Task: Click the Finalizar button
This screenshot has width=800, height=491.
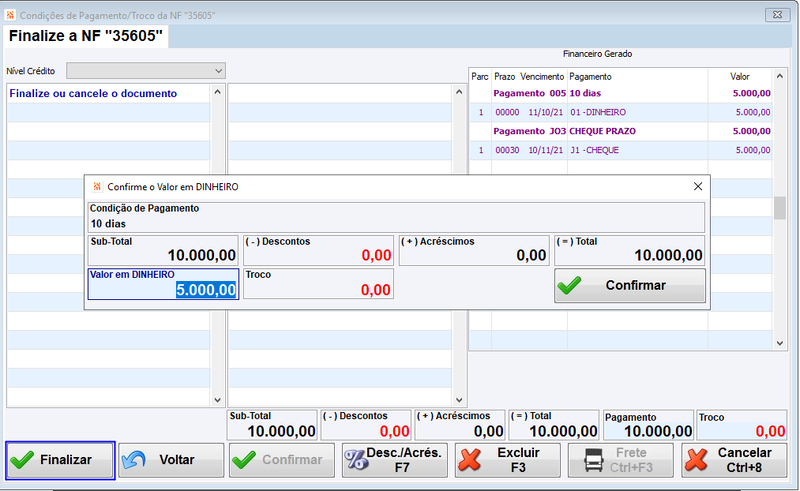Action: tap(60, 460)
